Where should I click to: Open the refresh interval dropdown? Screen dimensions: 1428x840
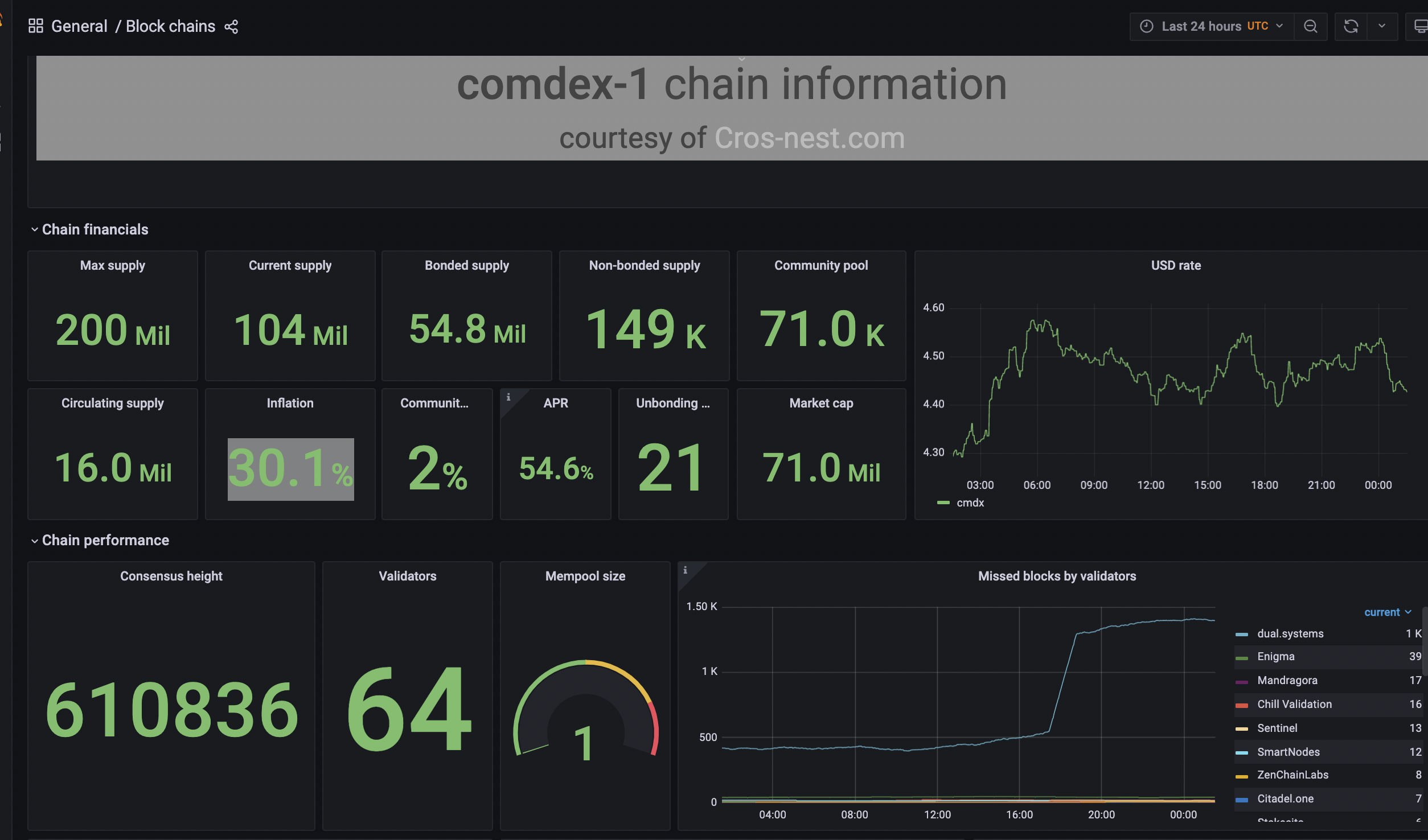click(x=1382, y=27)
